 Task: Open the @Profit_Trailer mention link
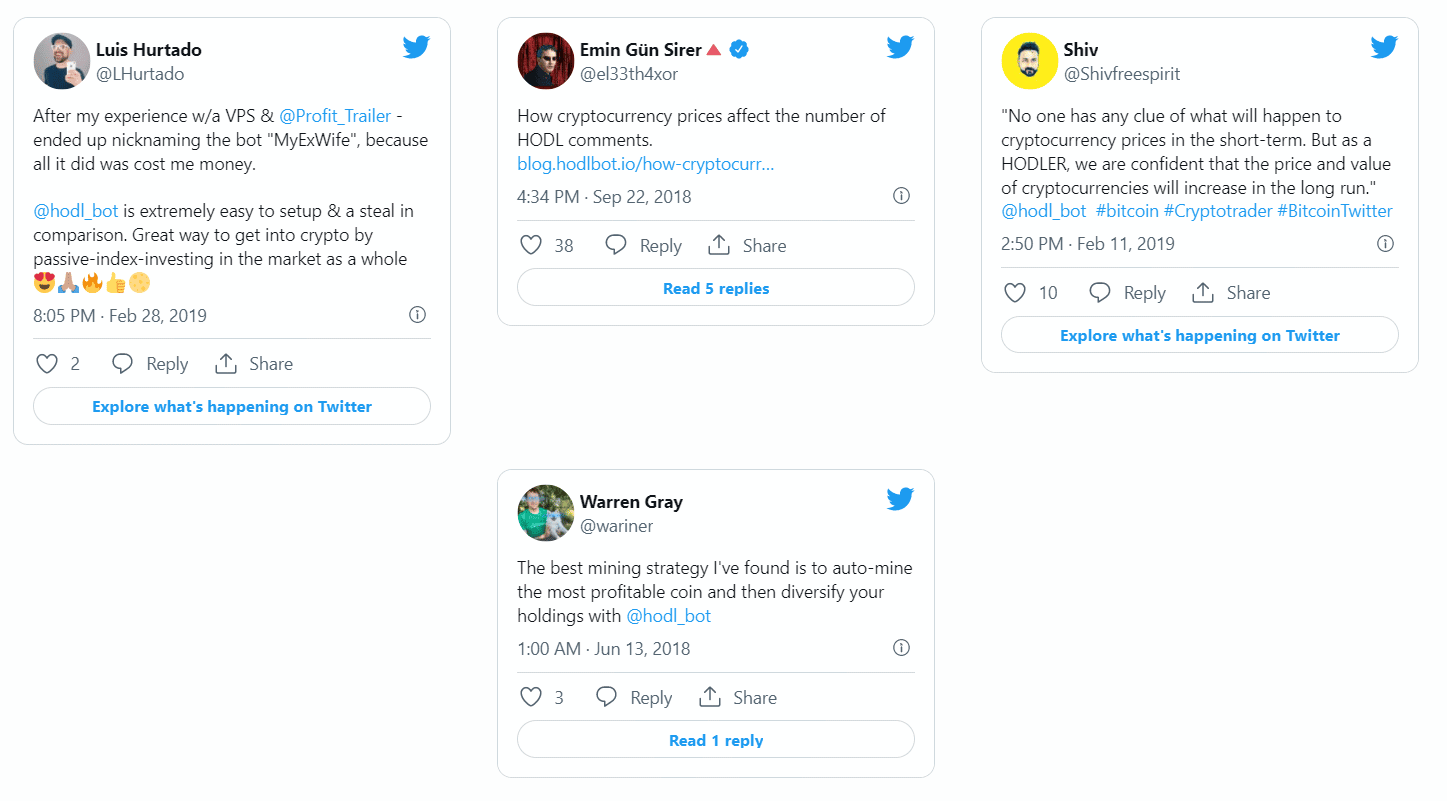point(335,116)
